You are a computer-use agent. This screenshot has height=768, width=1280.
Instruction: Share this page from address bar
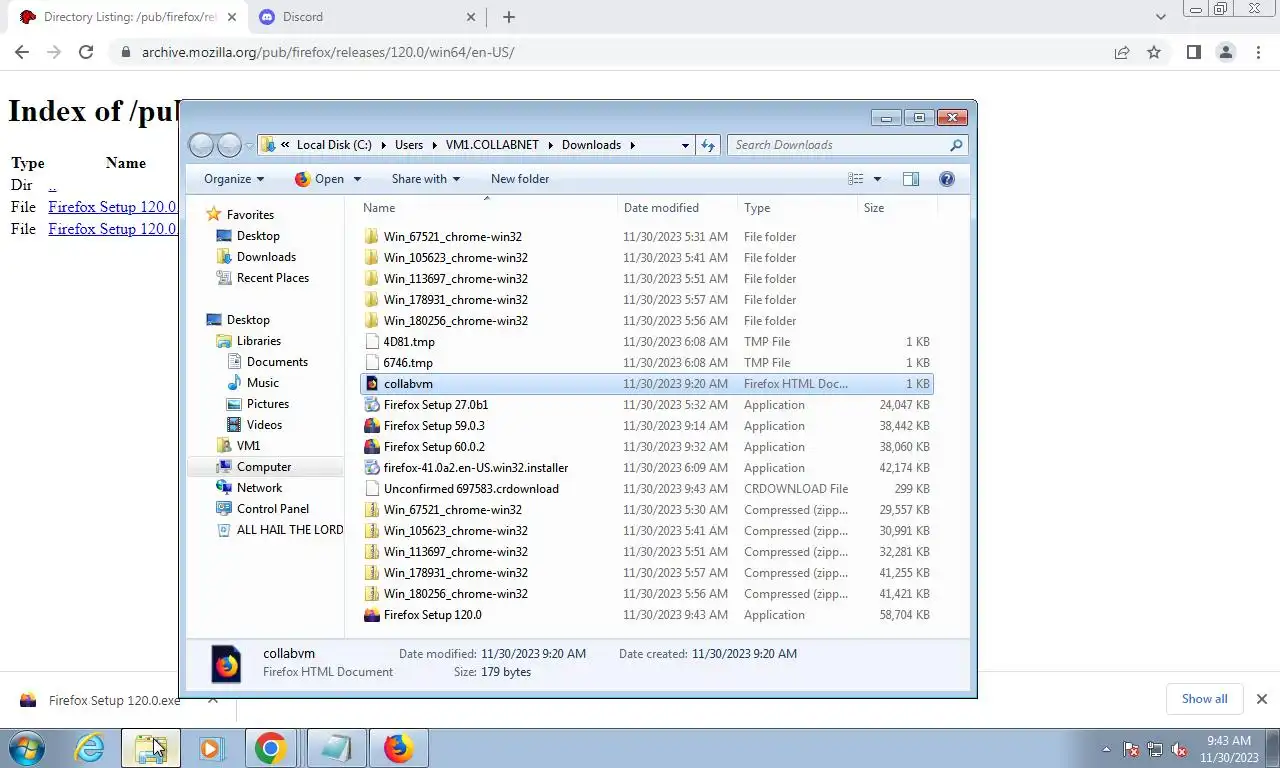[x=1122, y=52]
